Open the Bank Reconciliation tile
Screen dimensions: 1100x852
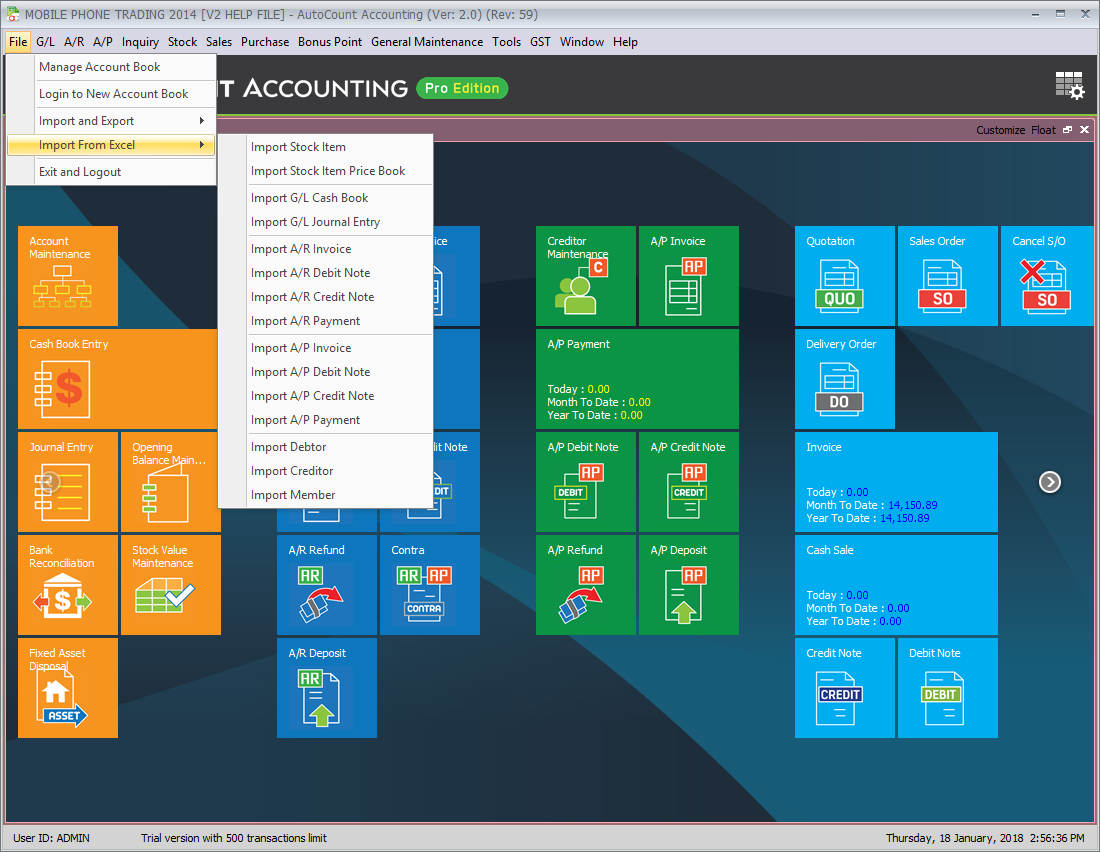(x=68, y=585)
